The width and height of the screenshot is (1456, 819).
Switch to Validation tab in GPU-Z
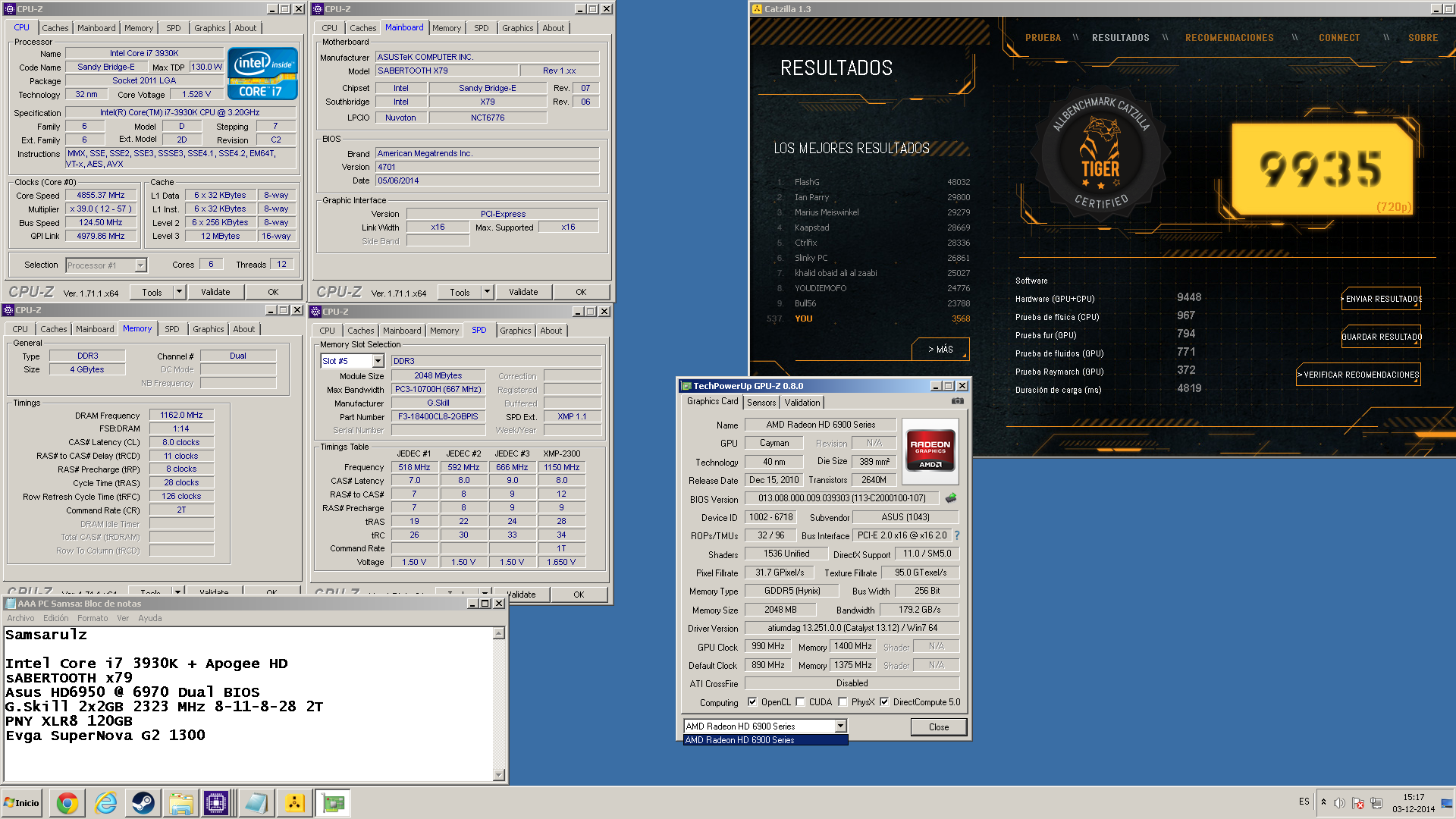[802, 403]
